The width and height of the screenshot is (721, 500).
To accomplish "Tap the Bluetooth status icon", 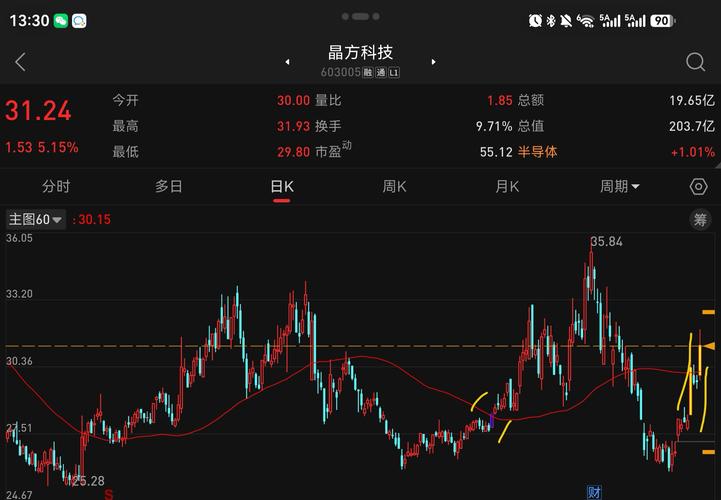I will 550,21.
